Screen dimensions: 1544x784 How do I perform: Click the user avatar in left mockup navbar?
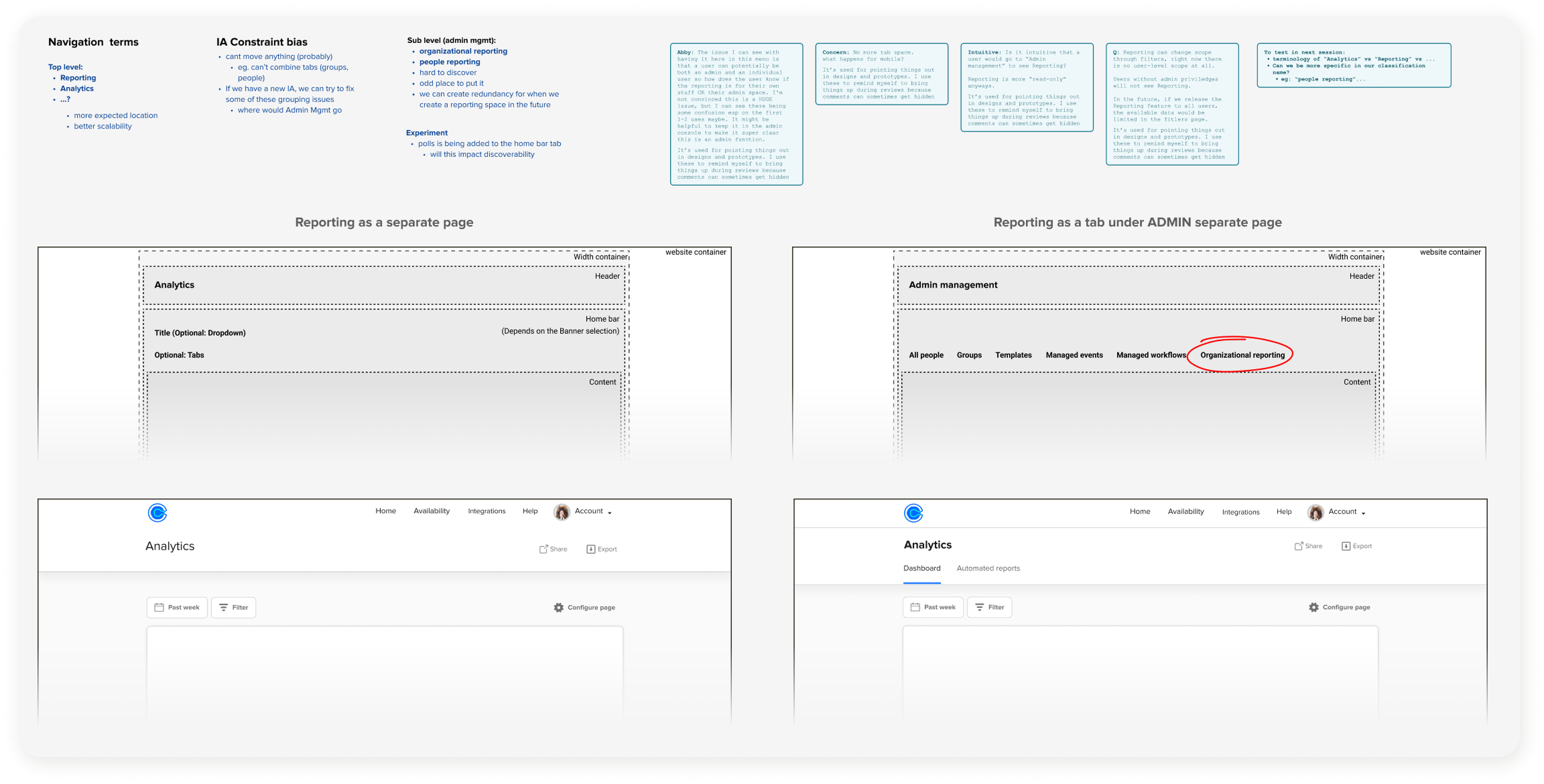coord(562,512)
